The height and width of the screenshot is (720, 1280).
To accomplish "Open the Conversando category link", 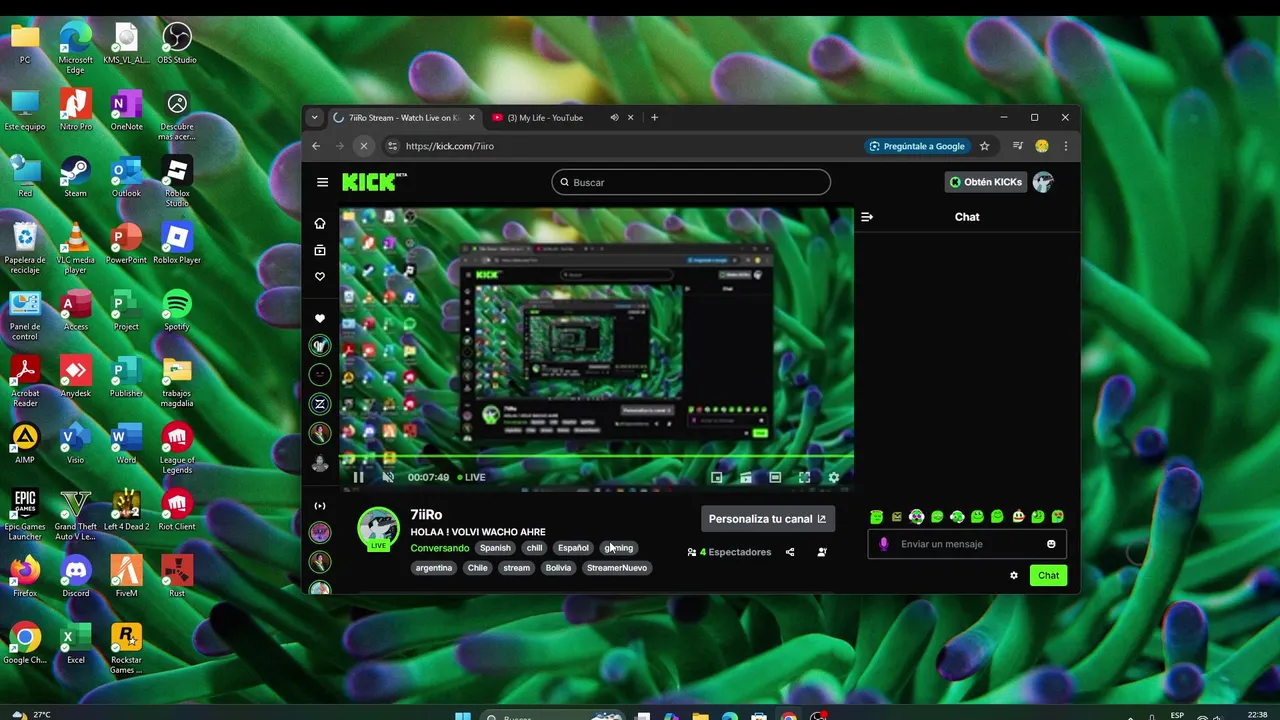I will point(440,548).
